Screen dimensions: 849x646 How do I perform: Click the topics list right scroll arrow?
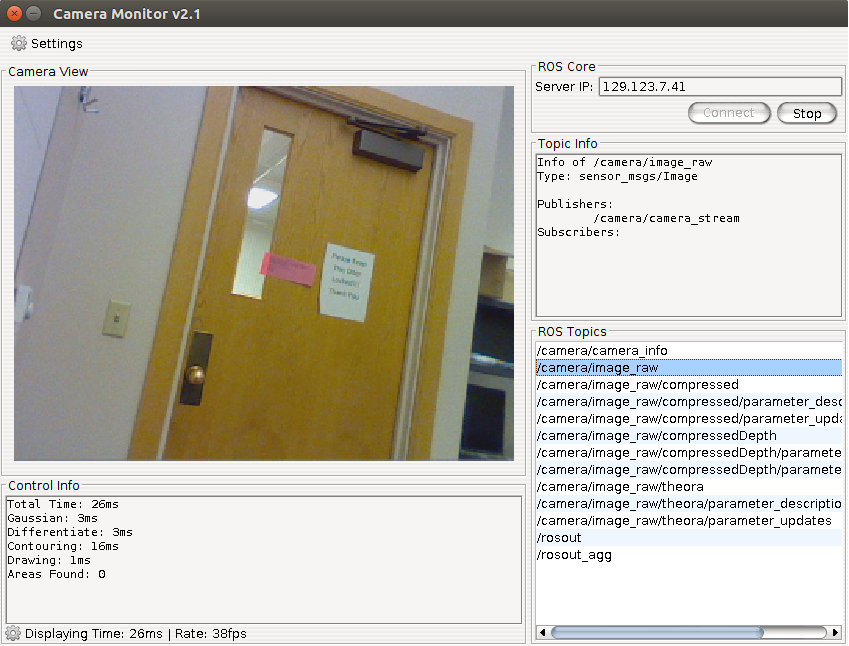tap(835, 632)
